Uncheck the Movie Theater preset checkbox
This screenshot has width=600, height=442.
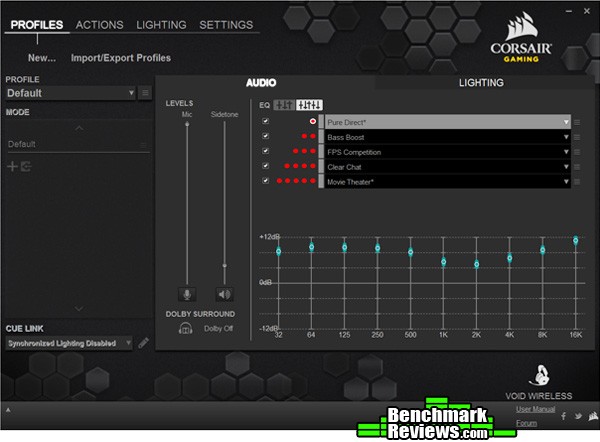265,181
